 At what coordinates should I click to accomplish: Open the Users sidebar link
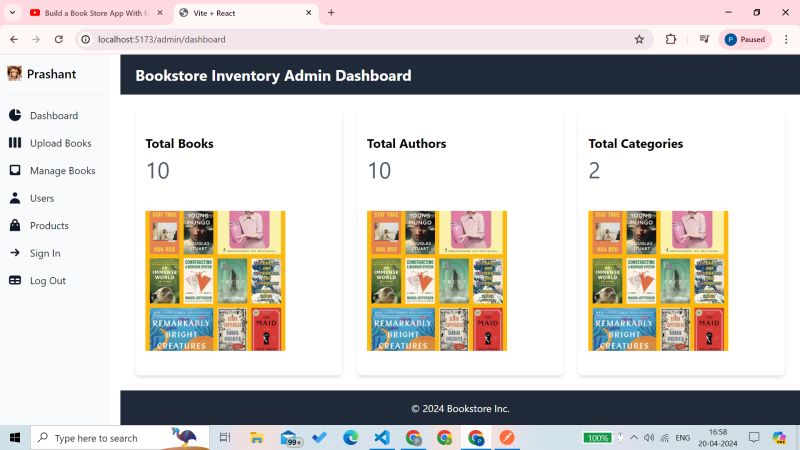coord(42,198)
